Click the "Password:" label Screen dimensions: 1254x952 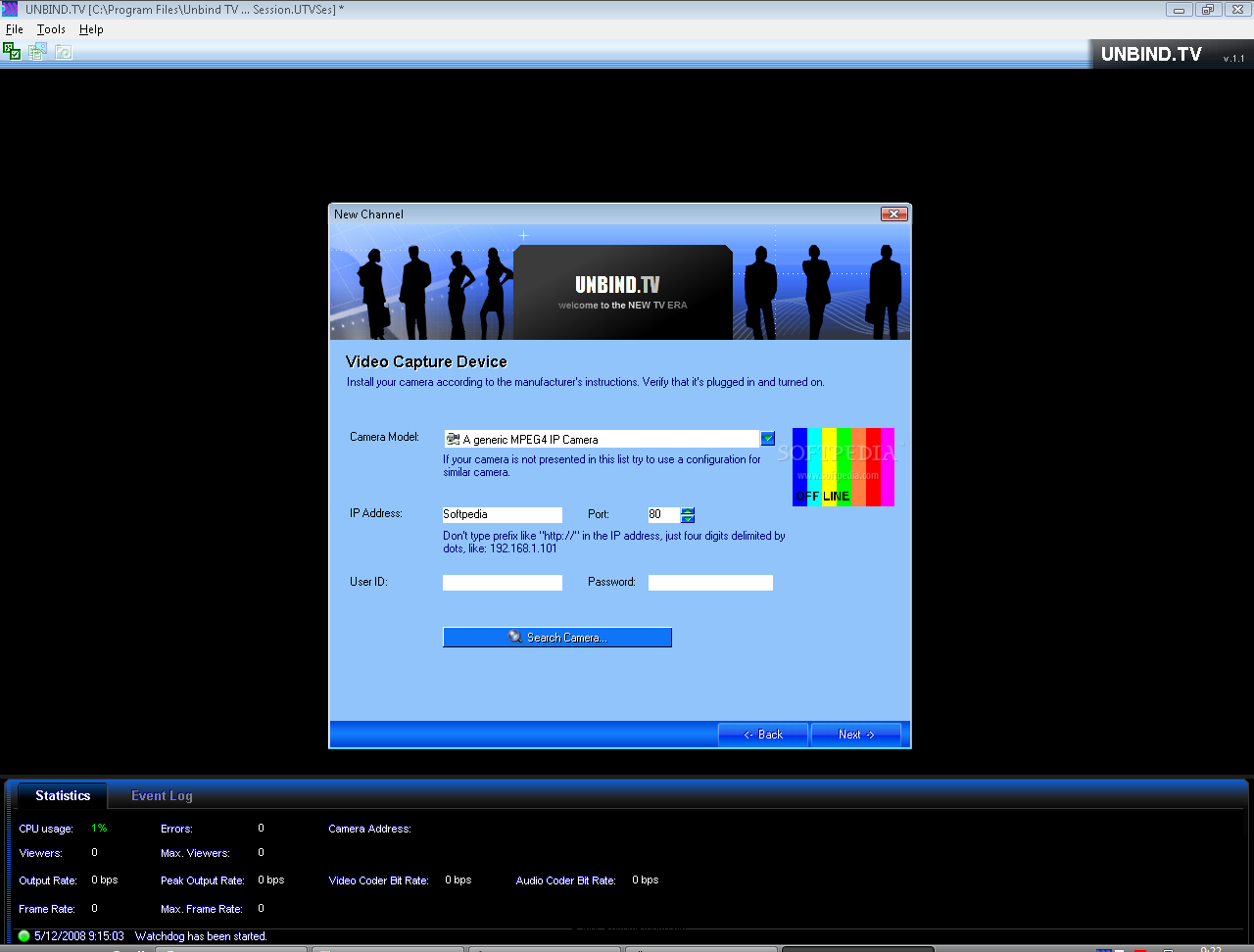coord(611,582)
